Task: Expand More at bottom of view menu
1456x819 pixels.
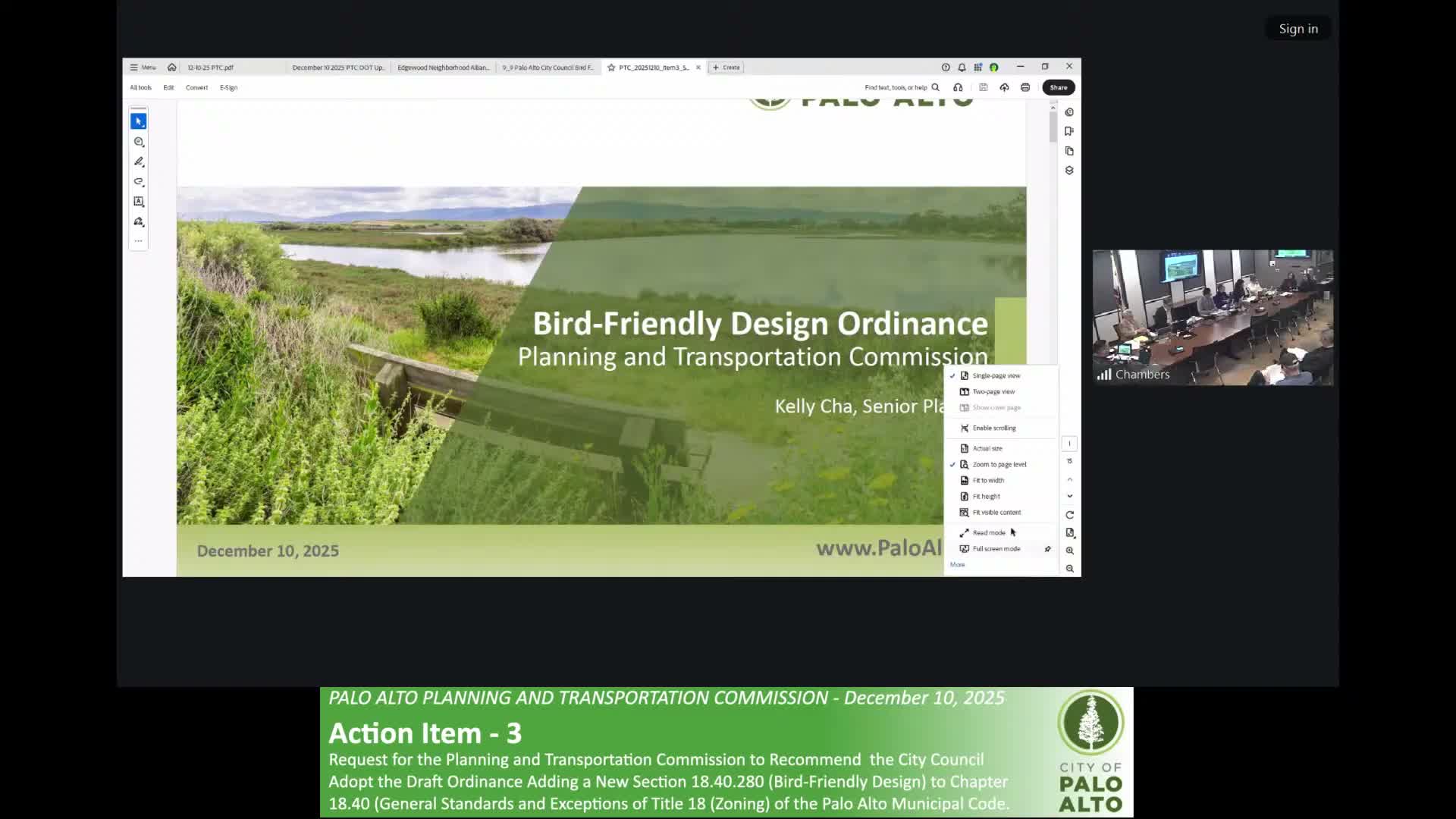Action: (958, 564)
